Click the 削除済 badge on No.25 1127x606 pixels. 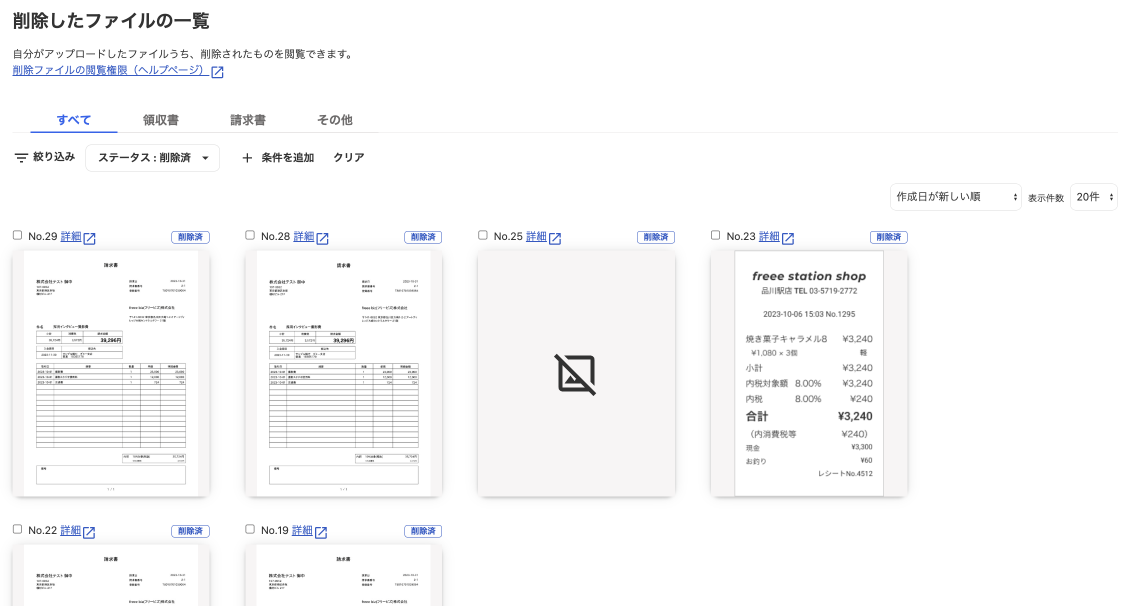tap(656, 237)
